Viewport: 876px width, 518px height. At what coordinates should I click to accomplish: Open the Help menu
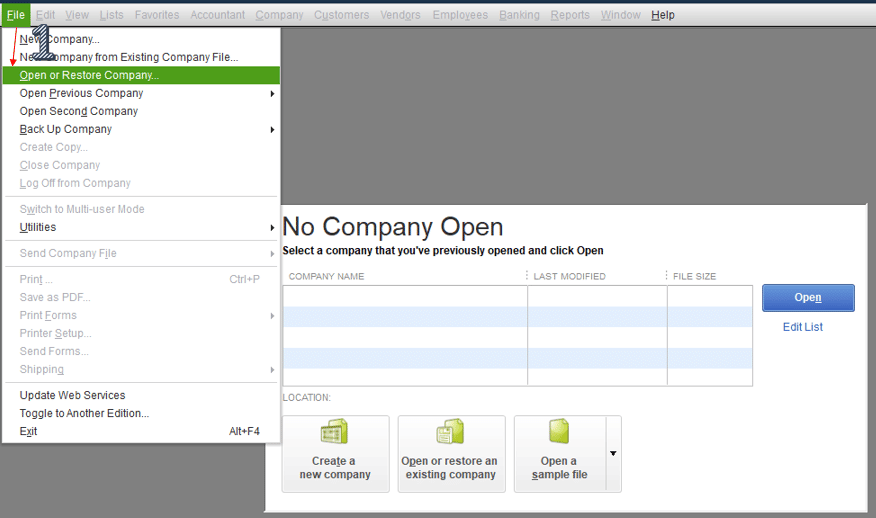(x=663, y=15)
